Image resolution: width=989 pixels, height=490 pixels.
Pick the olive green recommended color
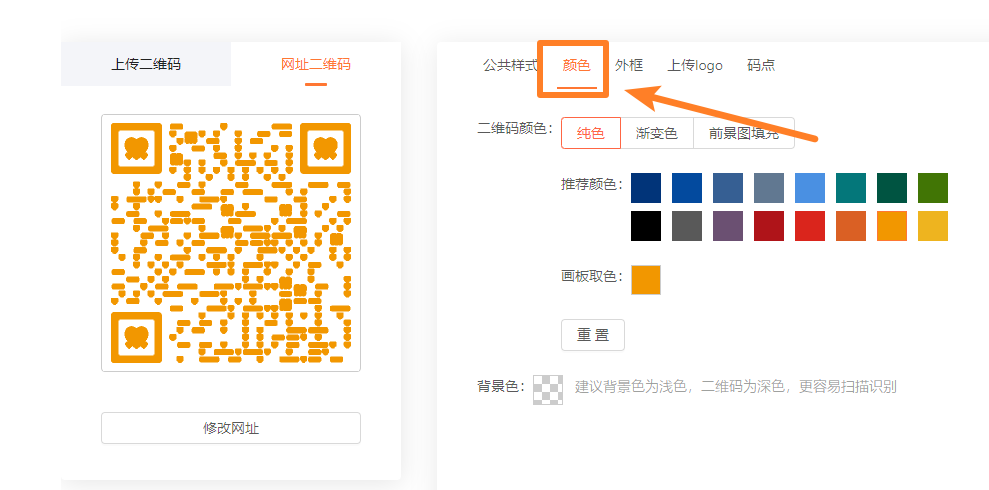pyautogui.click(x=933, y=188)
